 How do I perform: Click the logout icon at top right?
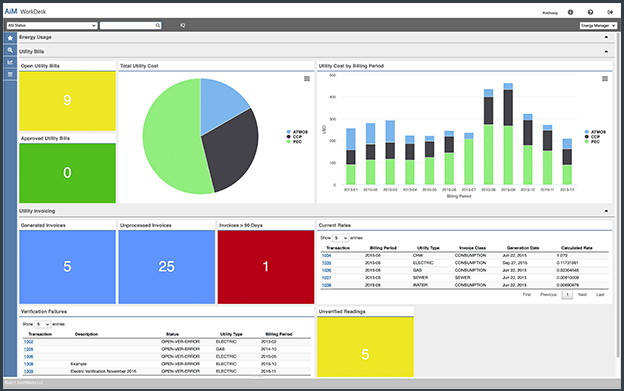click(610, 12)
